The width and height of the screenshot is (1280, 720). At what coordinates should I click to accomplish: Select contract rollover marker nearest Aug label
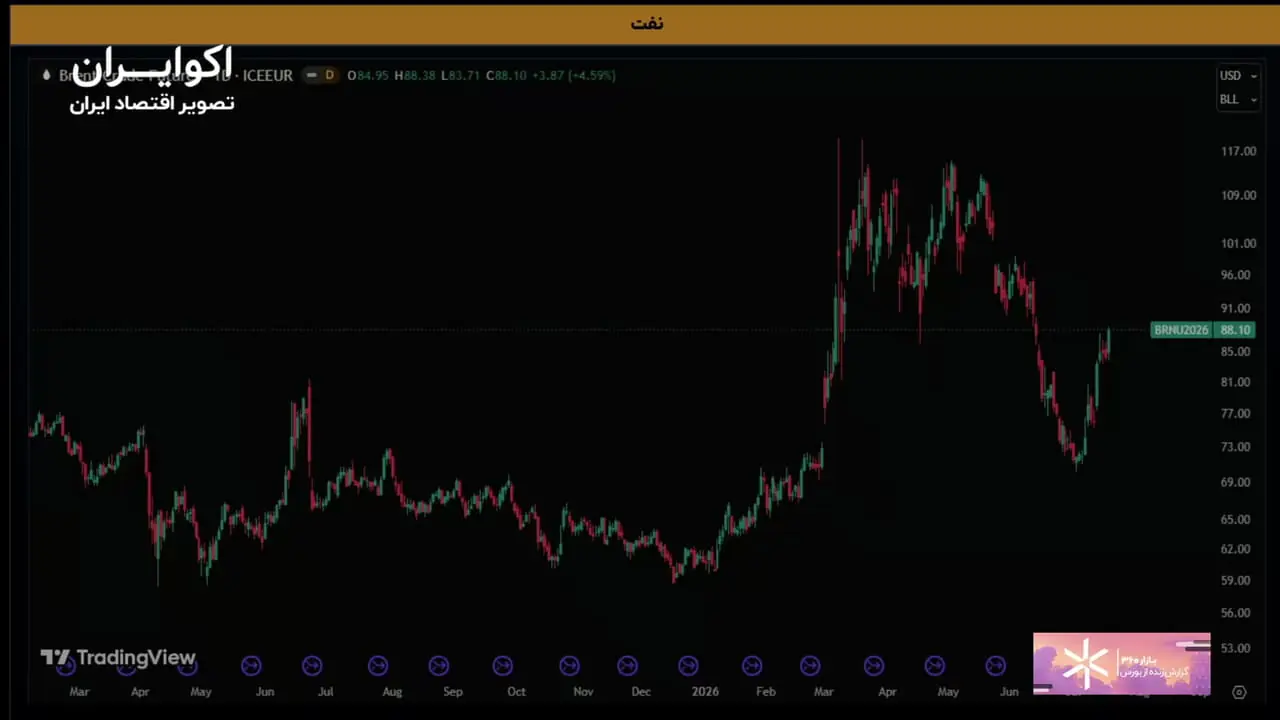coord(377,665)
